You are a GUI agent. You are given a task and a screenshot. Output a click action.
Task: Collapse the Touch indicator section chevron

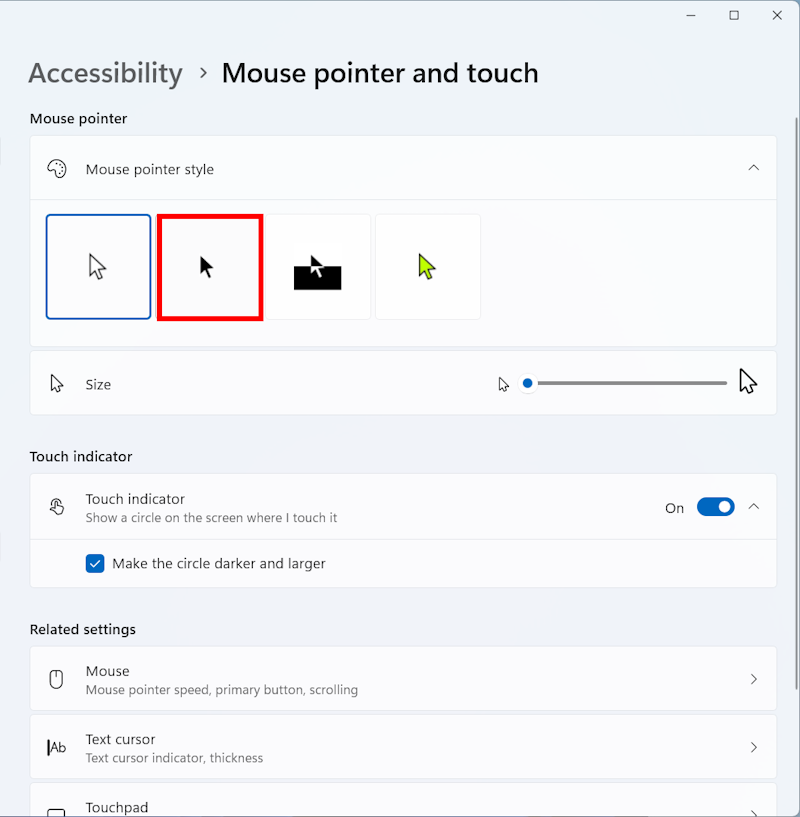coord(754,507)
